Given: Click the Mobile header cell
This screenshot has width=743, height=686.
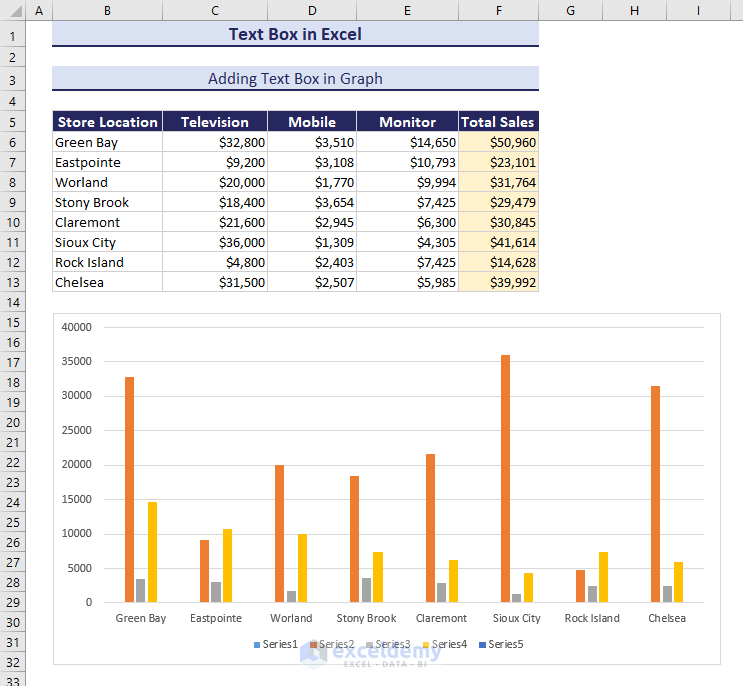Looking at the screenshot, I should [312, 122].
